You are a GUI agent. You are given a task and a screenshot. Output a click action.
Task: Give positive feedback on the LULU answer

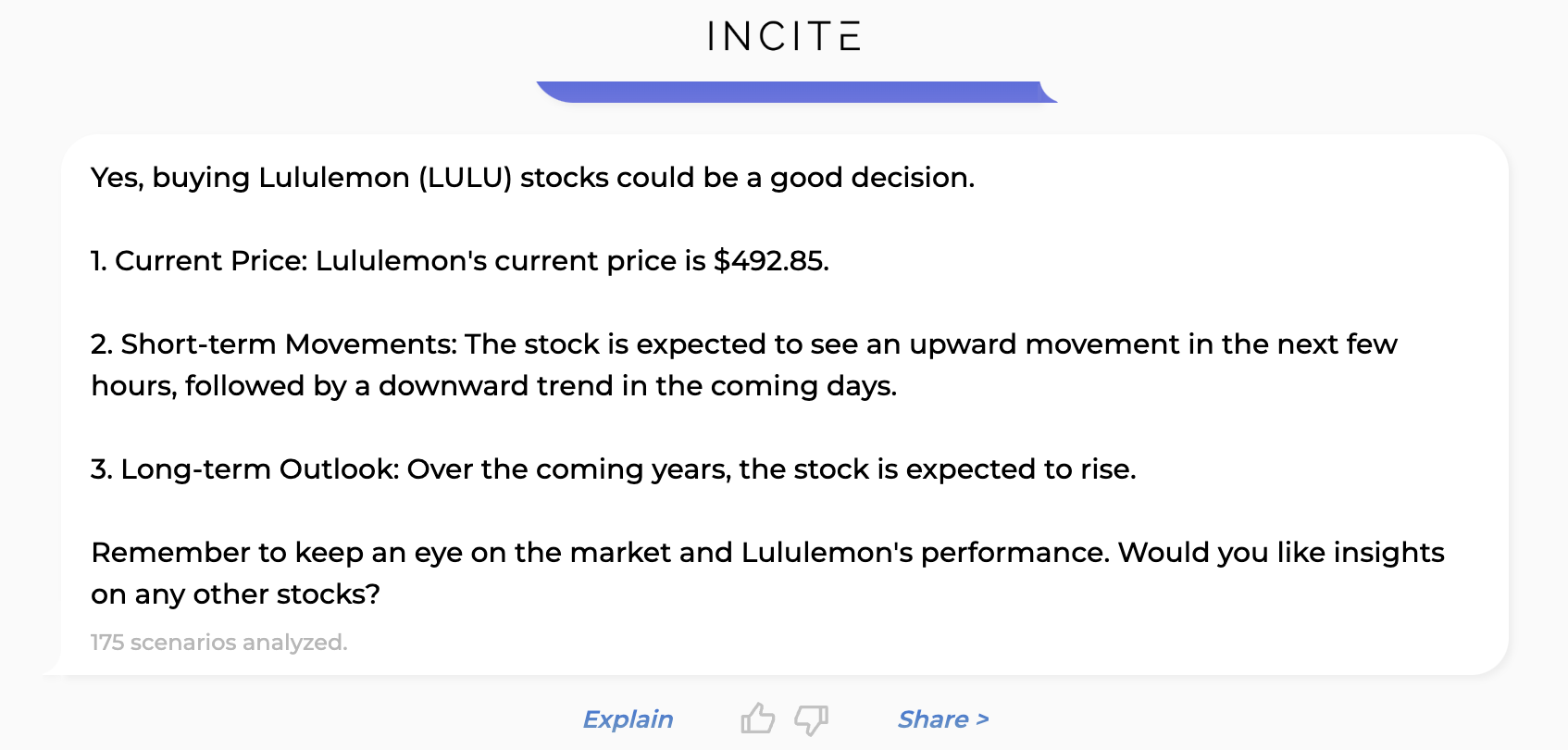(758, 719)
